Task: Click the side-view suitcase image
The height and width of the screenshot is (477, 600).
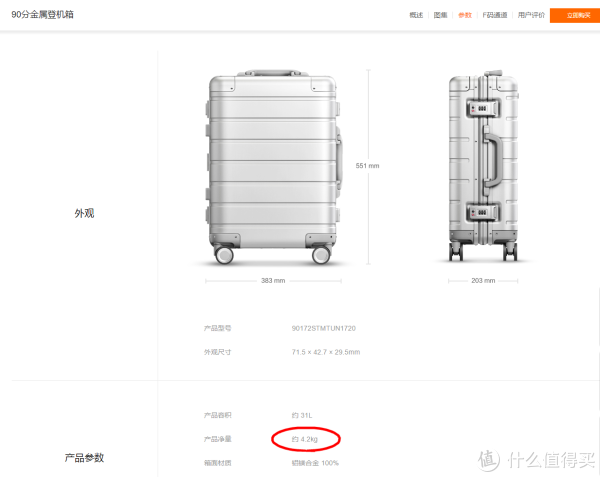Action: (x=484, y=166)
